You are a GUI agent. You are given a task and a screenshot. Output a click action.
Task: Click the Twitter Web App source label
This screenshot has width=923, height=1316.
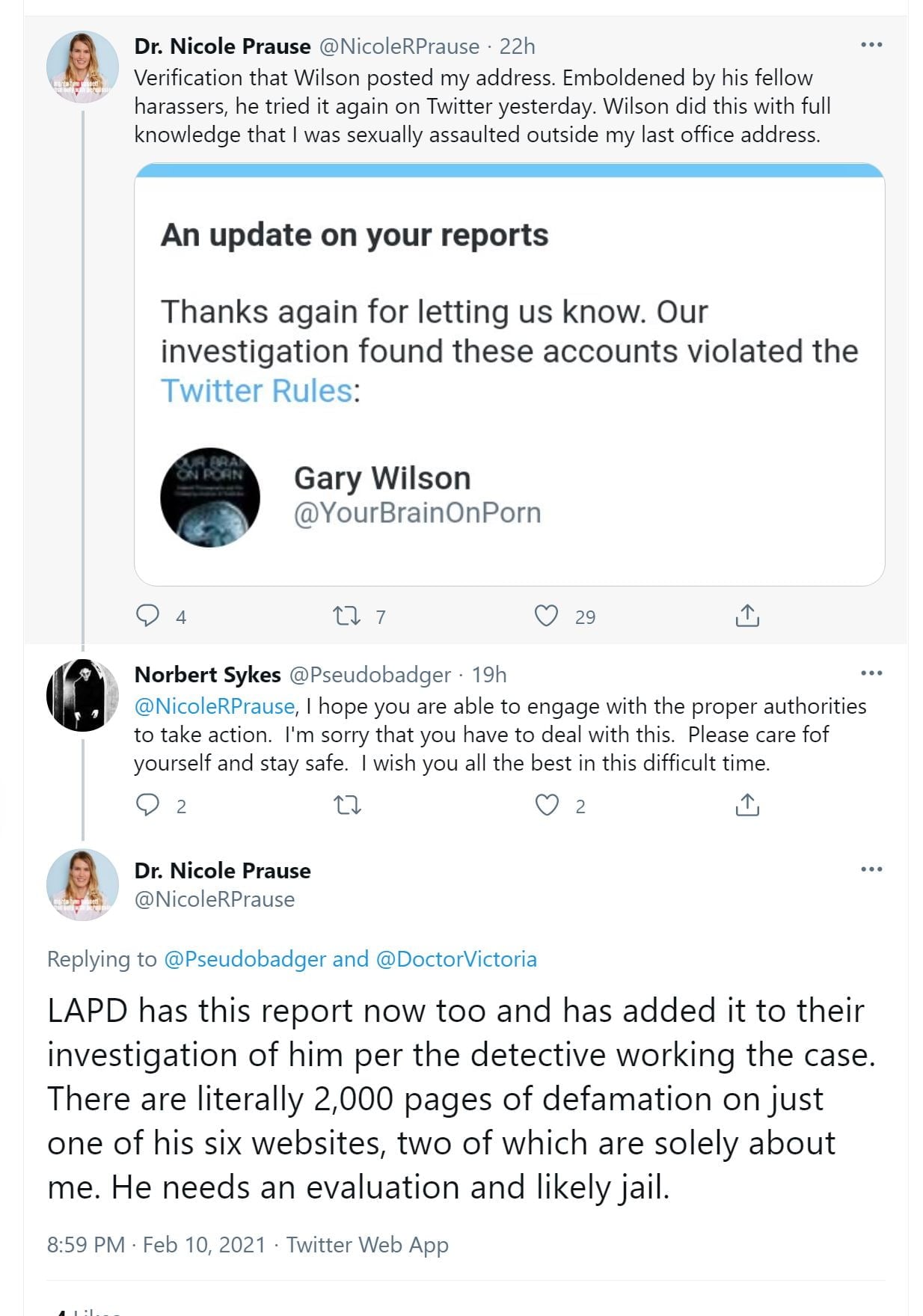[367, 1244]
